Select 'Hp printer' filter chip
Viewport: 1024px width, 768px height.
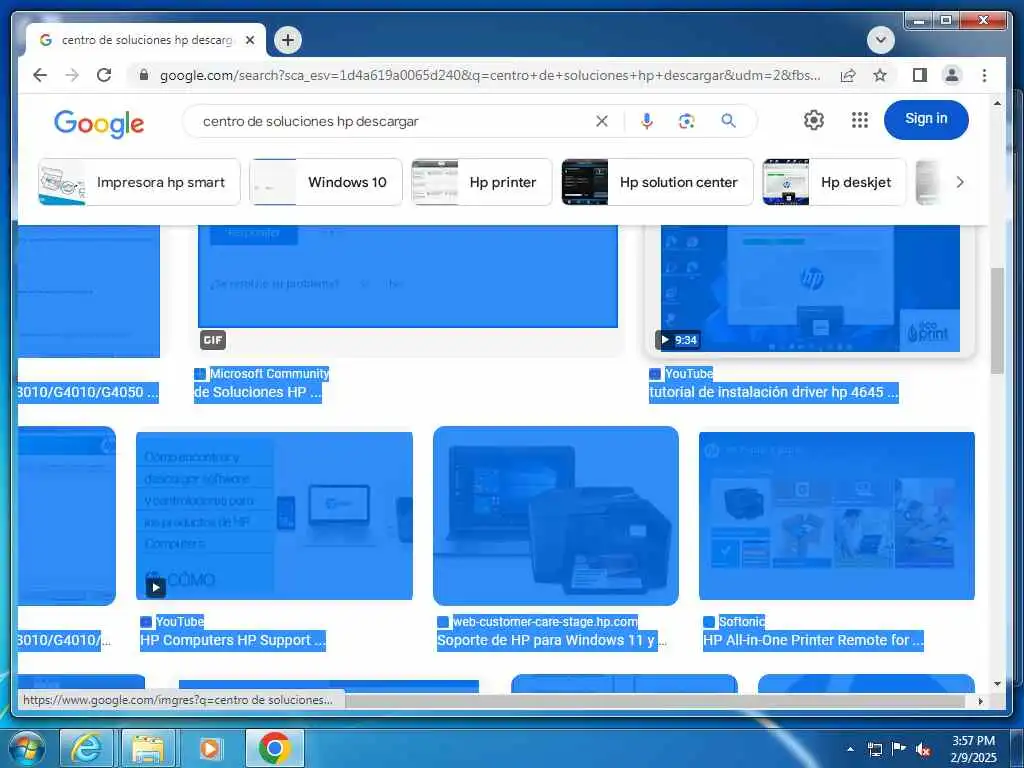point(481,182)
